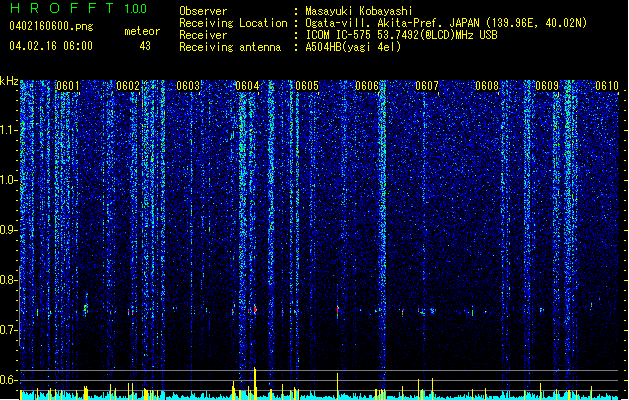Click the 0.9 kHz axis label
The width and height of the screenshot is (629, 400).
[9, 230]
